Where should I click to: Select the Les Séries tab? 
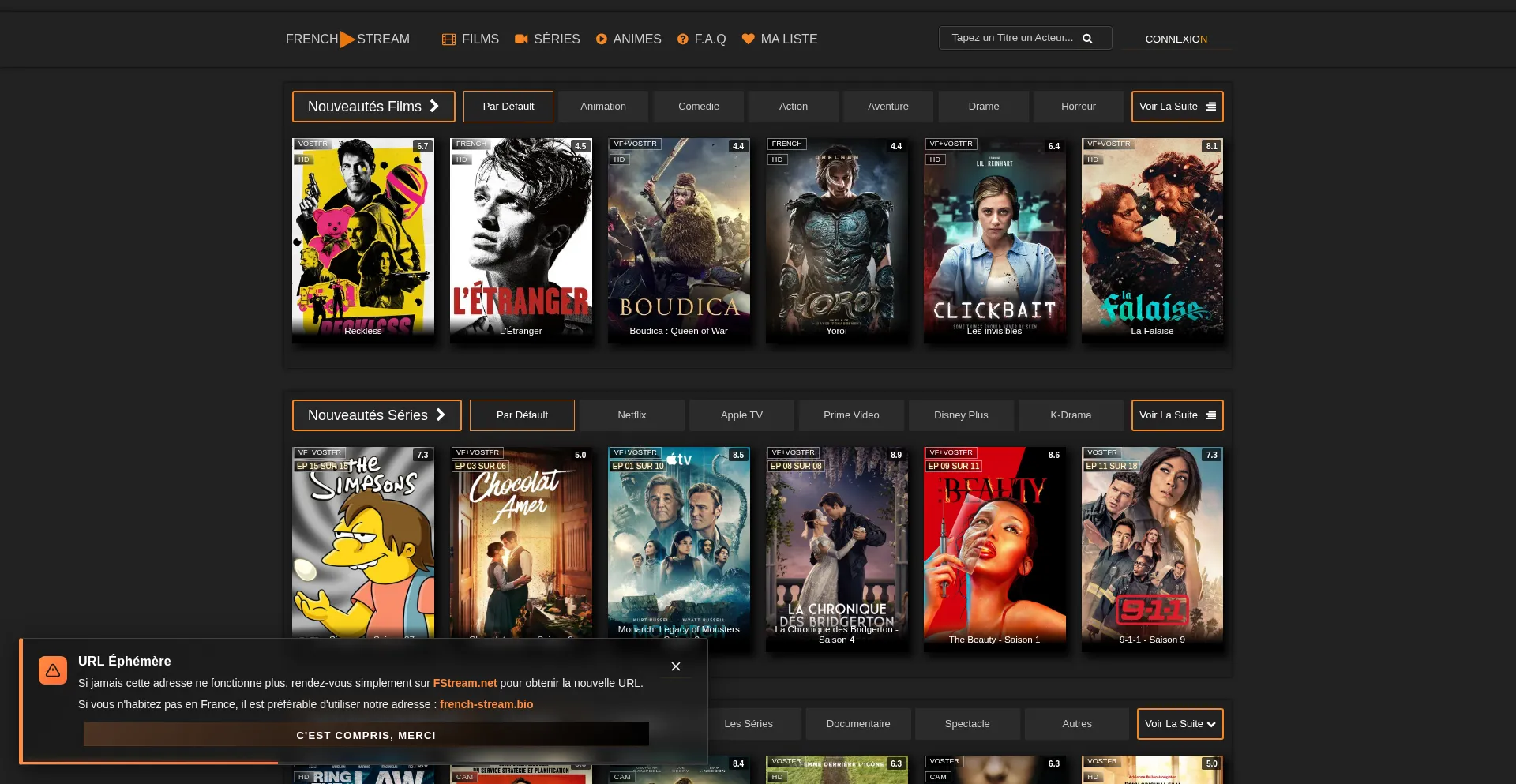[x=749, y=724]
